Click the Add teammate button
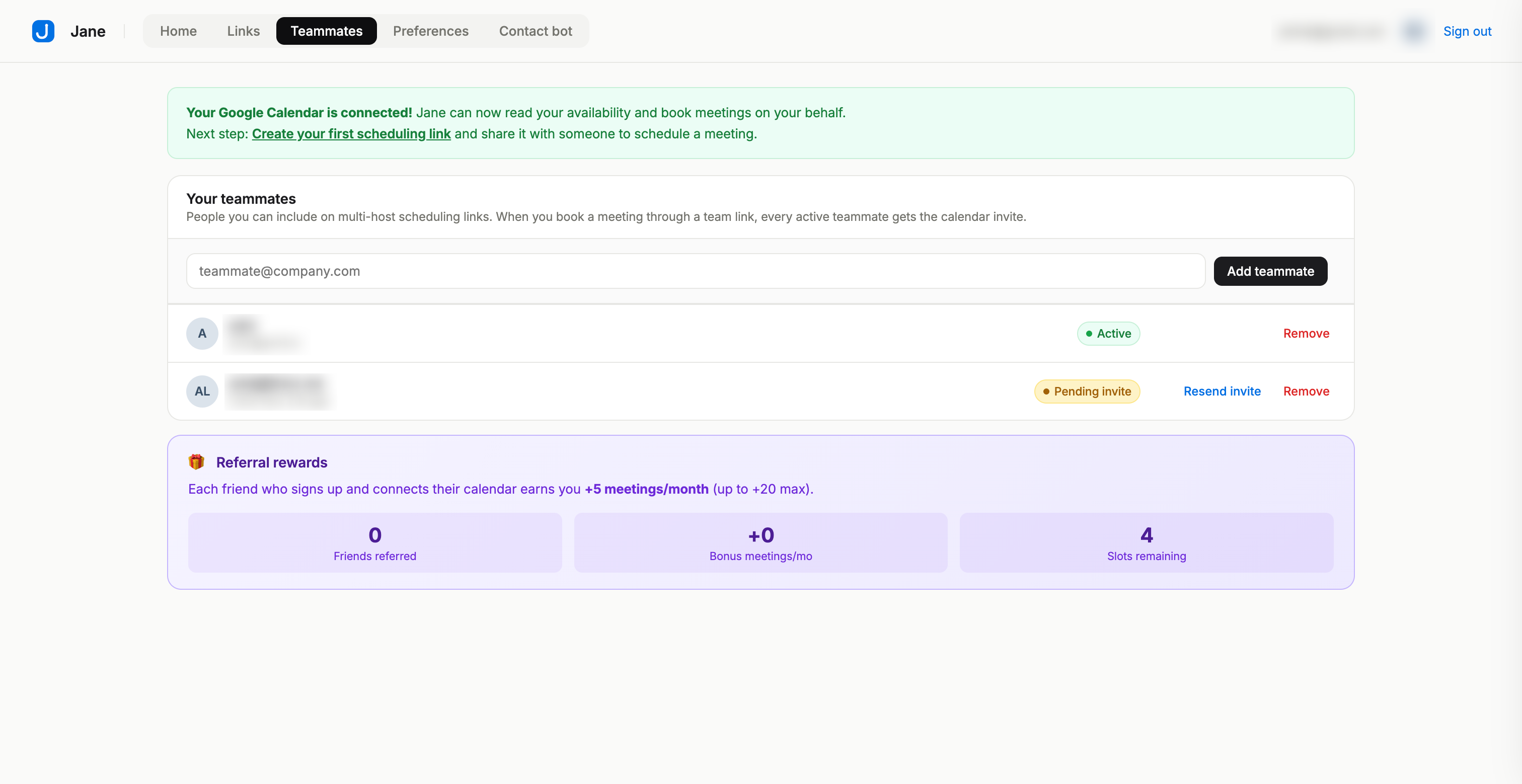This screenshot has height=784, width=1522. tap(1270, 271)
